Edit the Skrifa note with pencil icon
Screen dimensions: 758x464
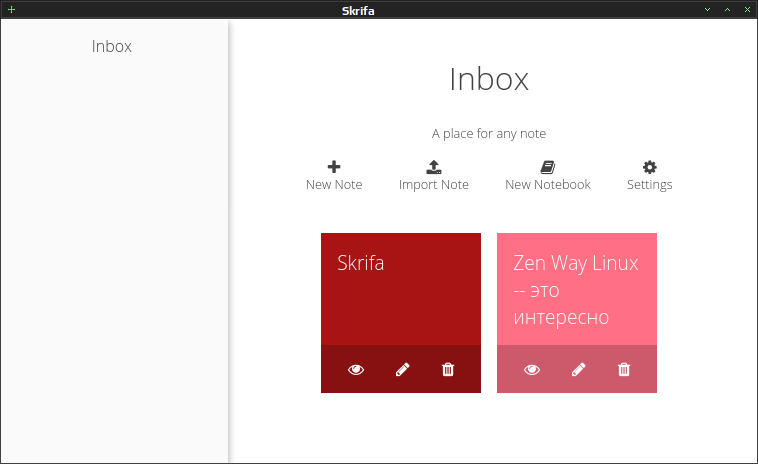tap(403, 370)
